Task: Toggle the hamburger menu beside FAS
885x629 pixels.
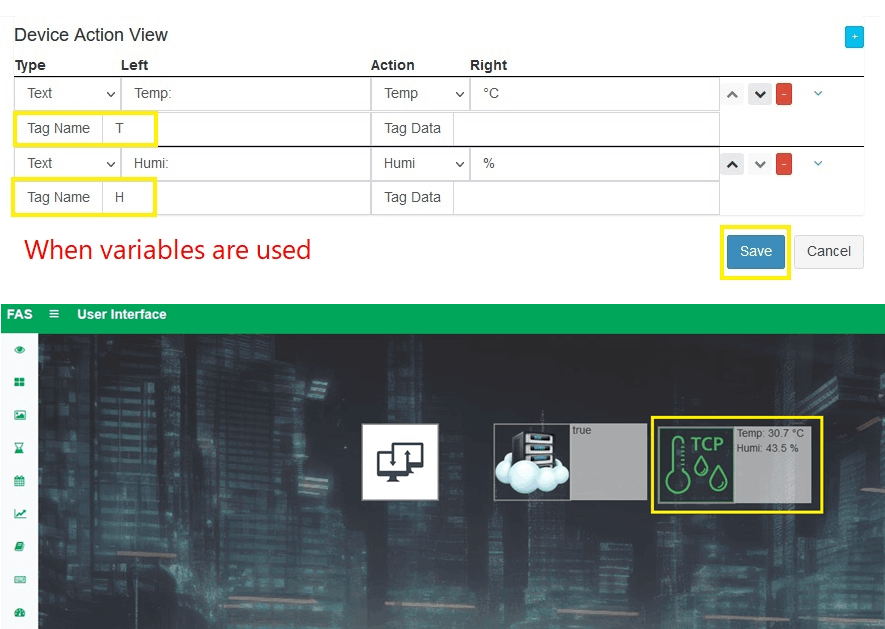Action: click(54, 314)
